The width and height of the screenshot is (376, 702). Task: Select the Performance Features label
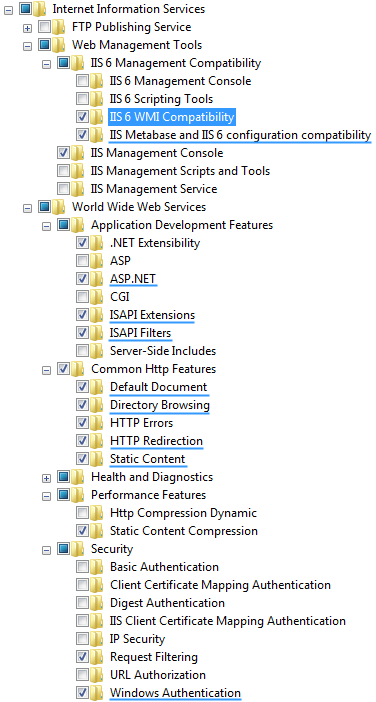pyautogui.click(x=149, y=495)
